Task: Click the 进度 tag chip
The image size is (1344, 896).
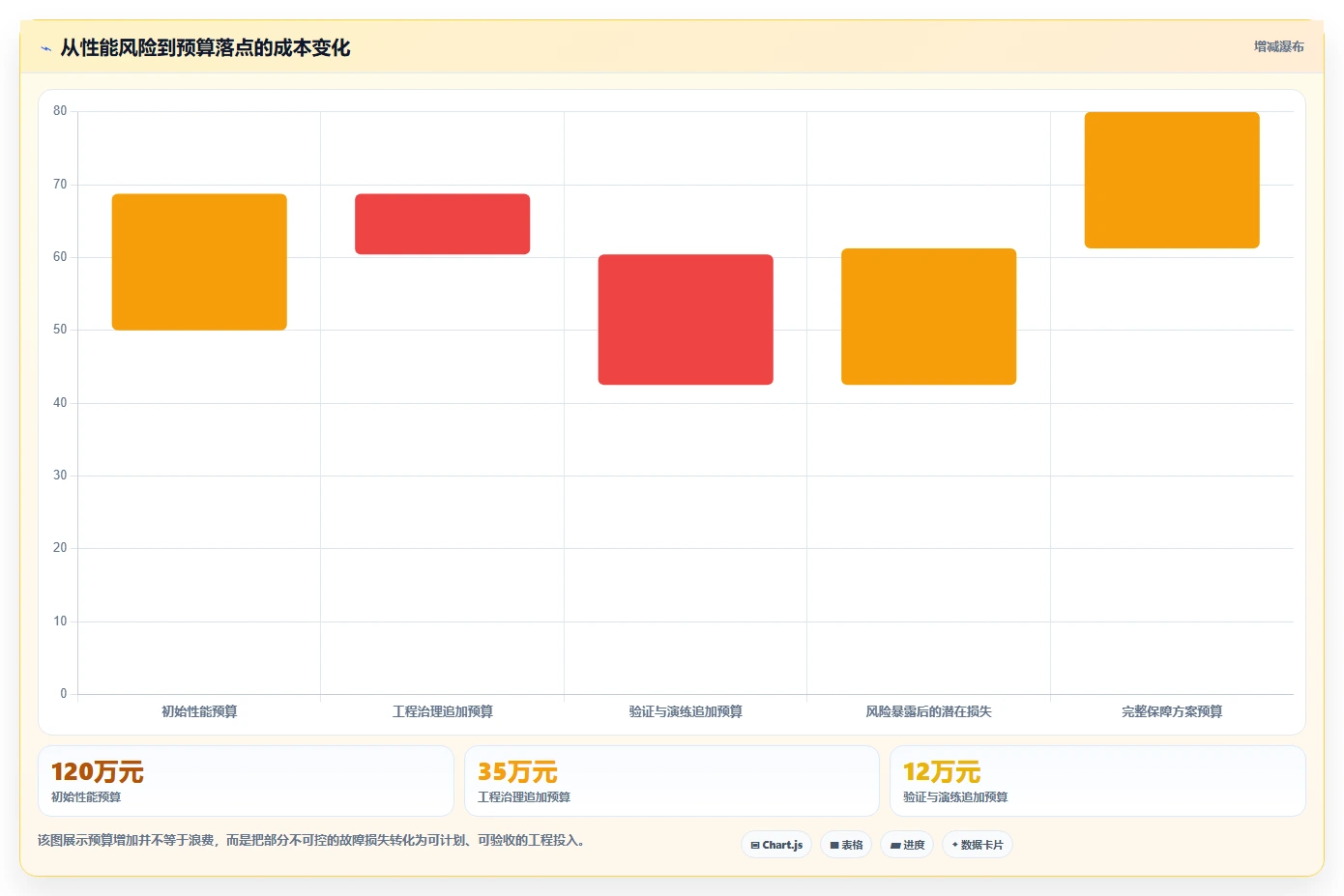Action: click(907, 845)
